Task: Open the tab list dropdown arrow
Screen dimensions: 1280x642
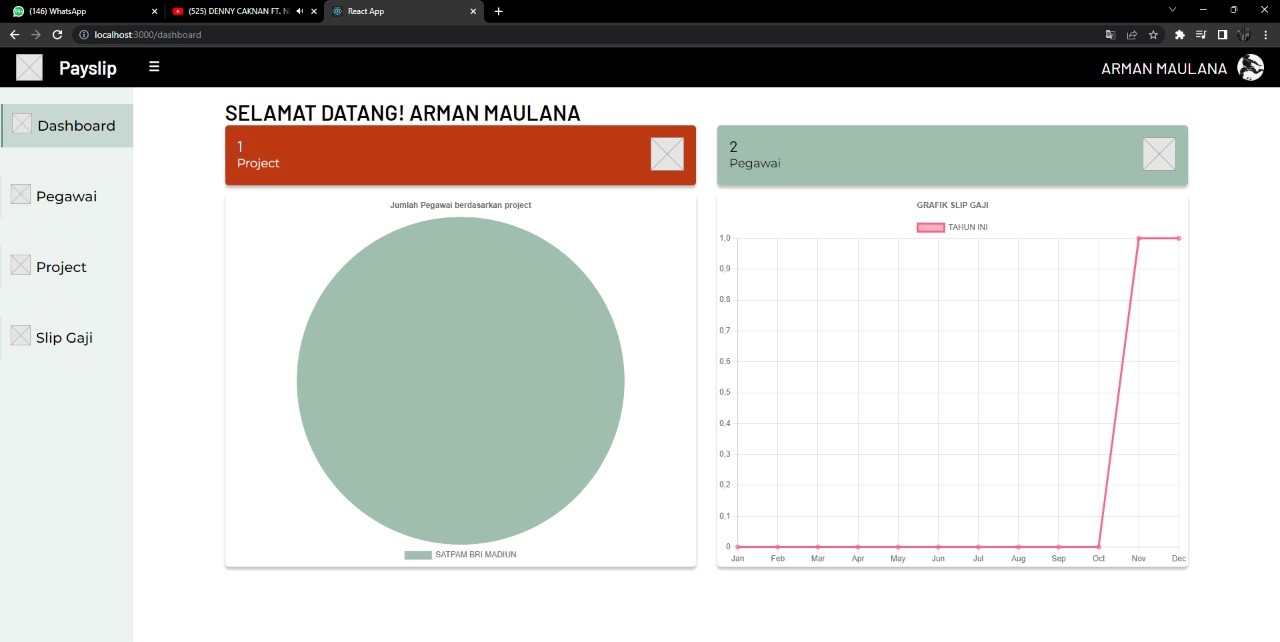Action: (1172, 11)
